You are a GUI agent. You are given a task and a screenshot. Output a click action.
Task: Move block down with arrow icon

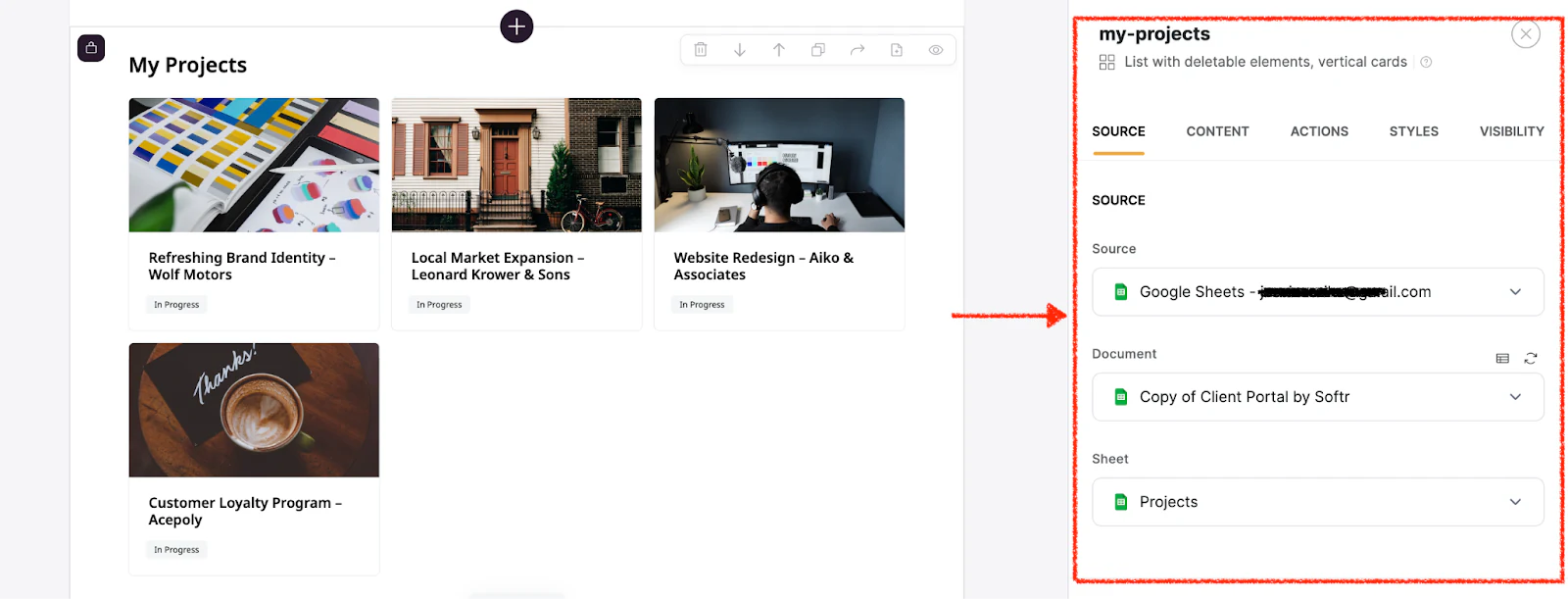pyautogui.click(x=740, y=50)
